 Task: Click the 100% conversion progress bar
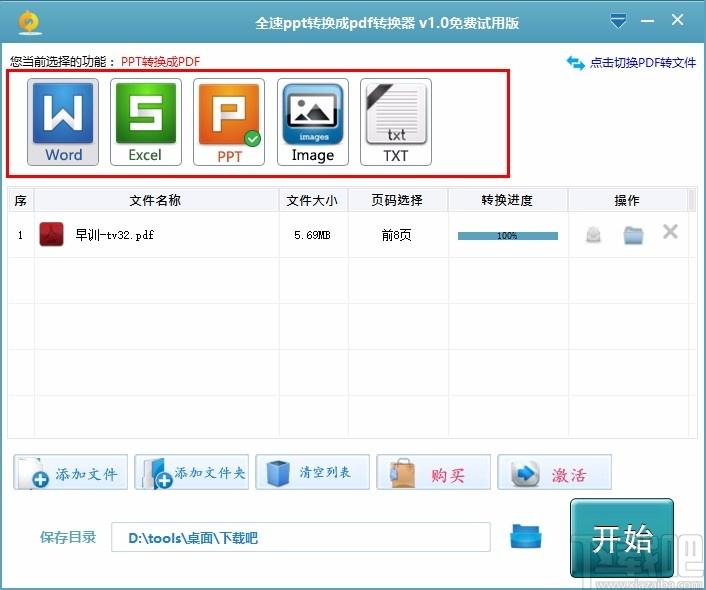pos(507,236)
